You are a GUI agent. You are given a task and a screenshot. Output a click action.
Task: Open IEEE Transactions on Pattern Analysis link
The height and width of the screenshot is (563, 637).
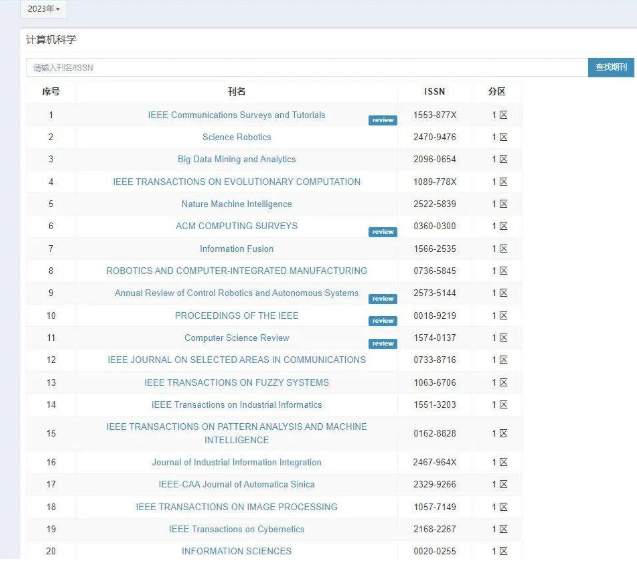tap(236, 433)
